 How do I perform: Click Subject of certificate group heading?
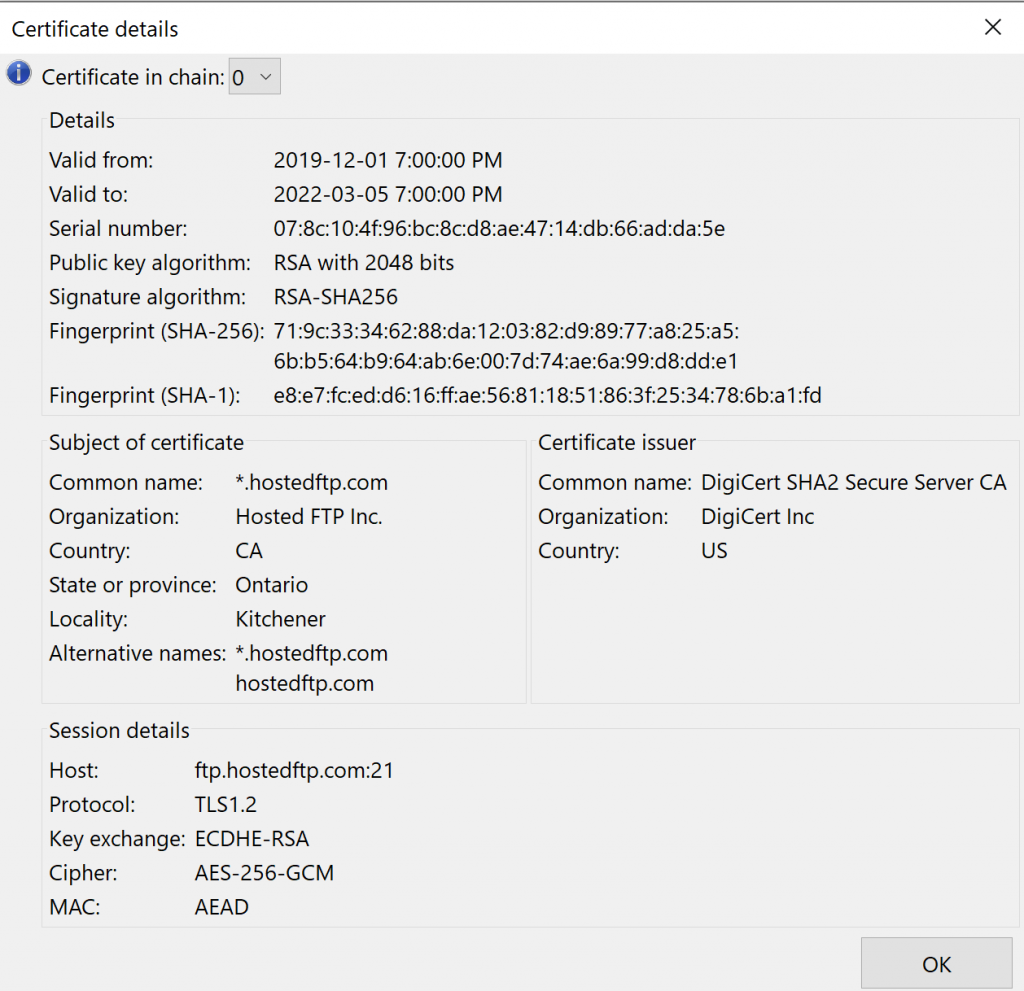146,442
